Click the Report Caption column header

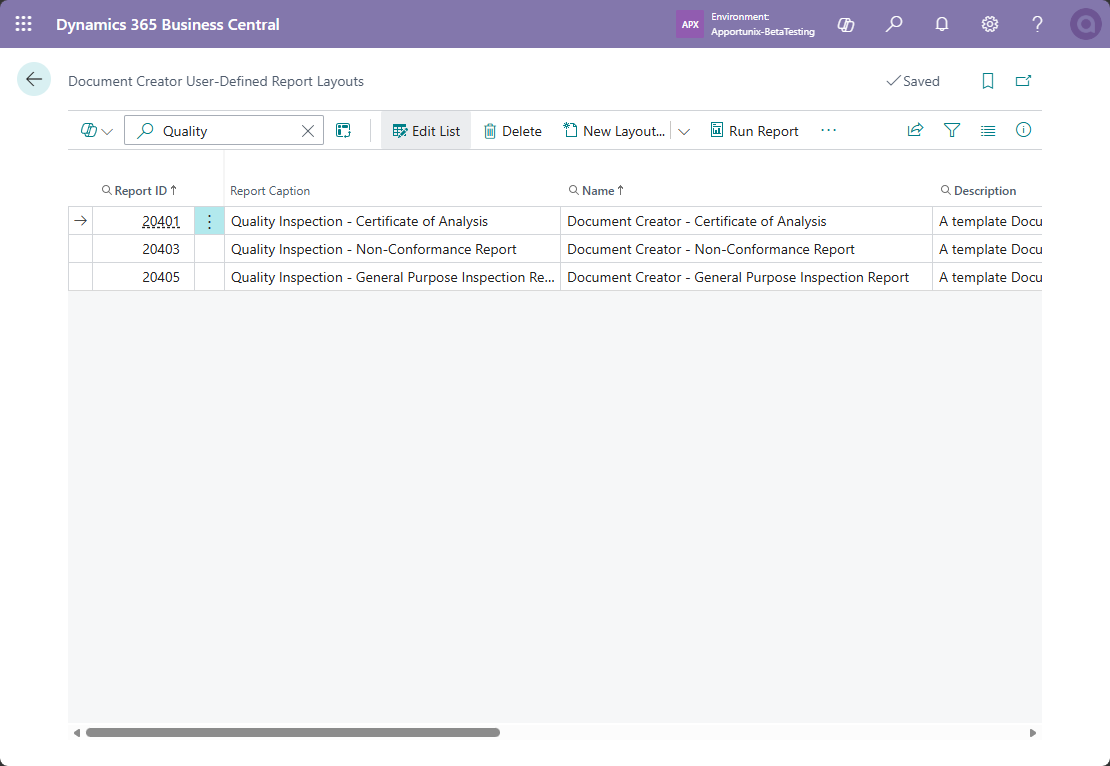pyautogui.click(x=270, y=191)
